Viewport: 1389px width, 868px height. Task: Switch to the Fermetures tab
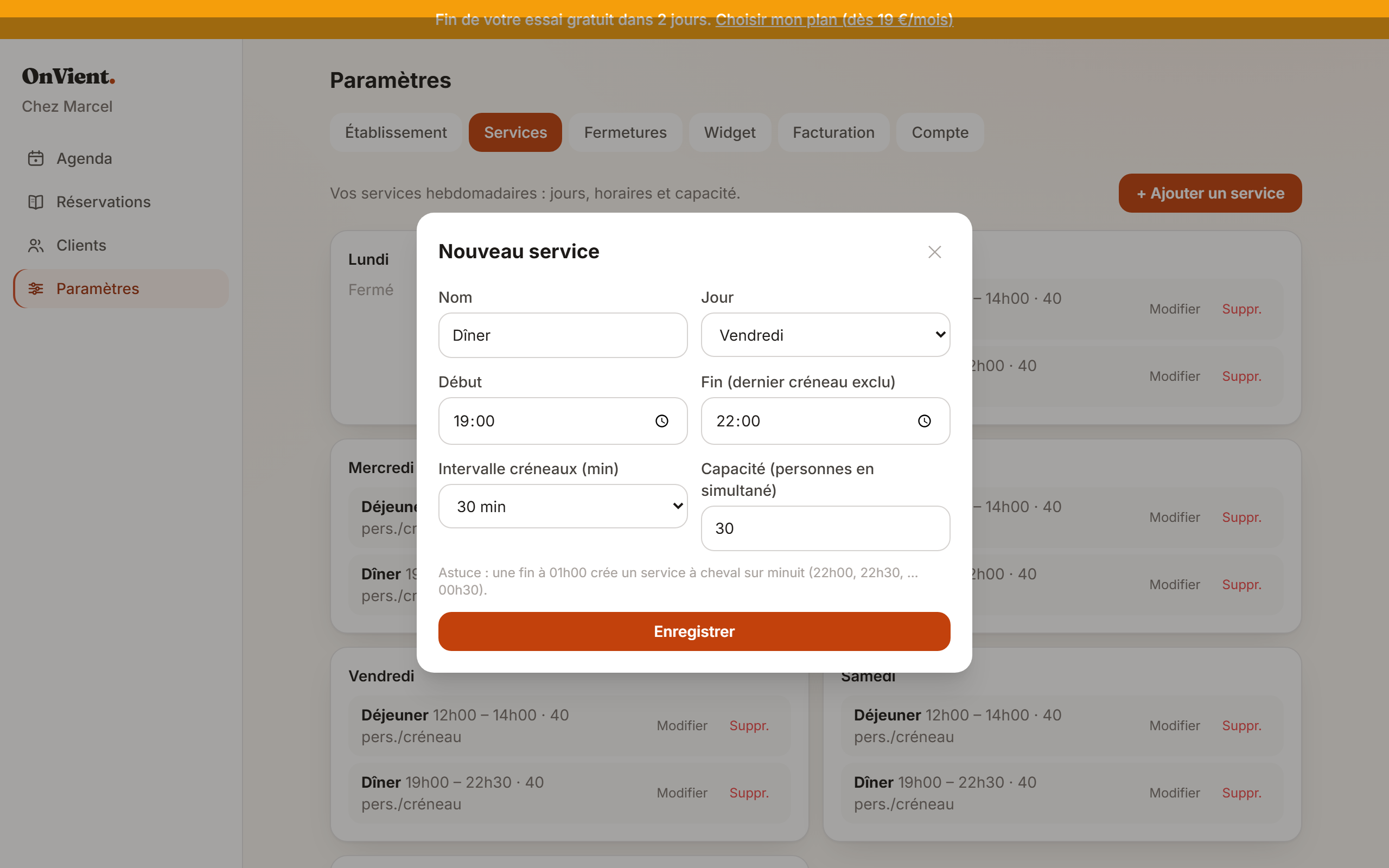pyautogui.click(x=625, y=132)
